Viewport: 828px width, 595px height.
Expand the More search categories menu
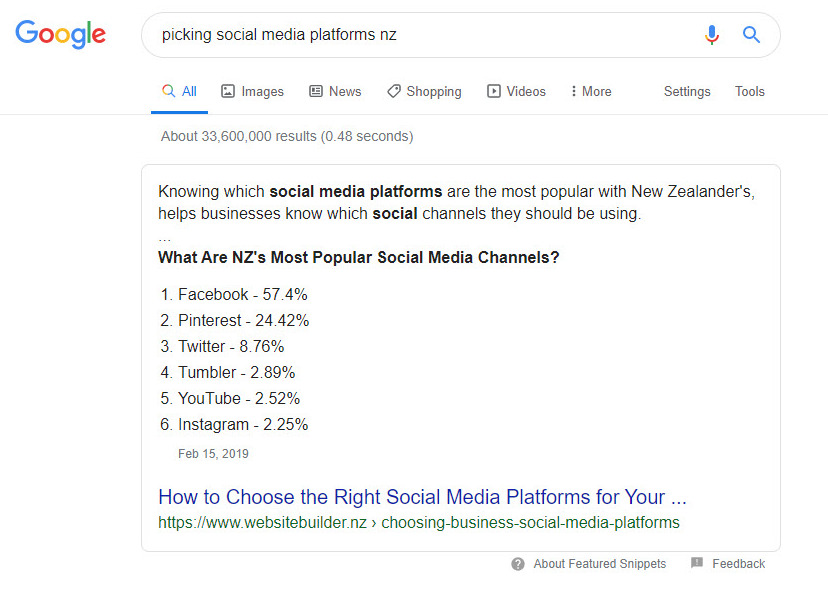point(591,91)
